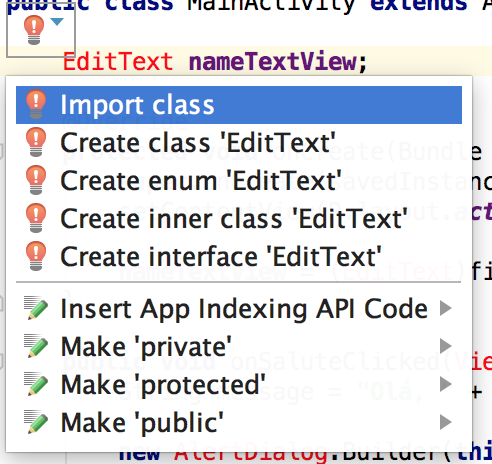This screenshot has width=492, height=464.
Task: Click the pencil icon beside Make 'private'
Action: click(36, 346)
